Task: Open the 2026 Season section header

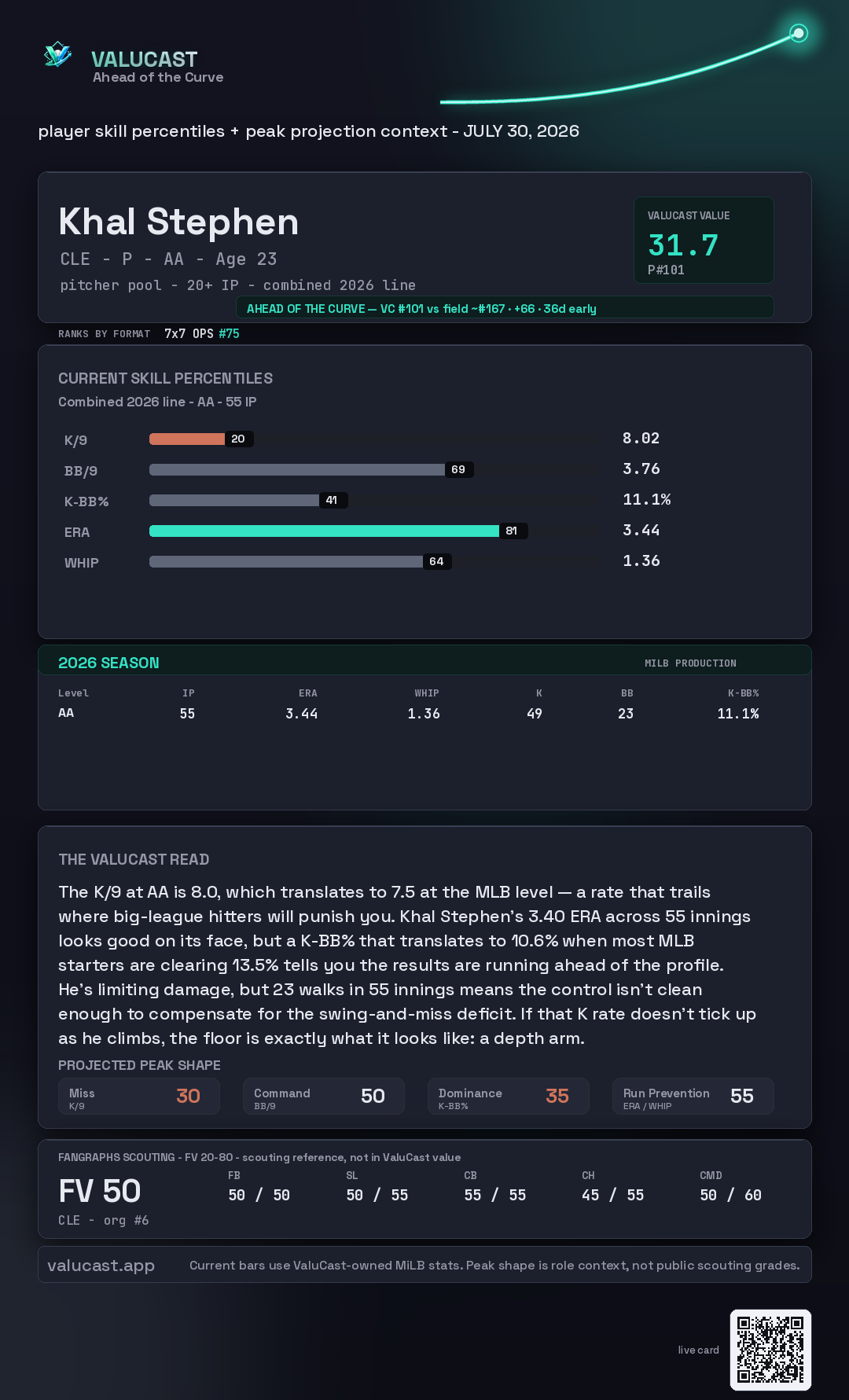Action: coord(424,662)
